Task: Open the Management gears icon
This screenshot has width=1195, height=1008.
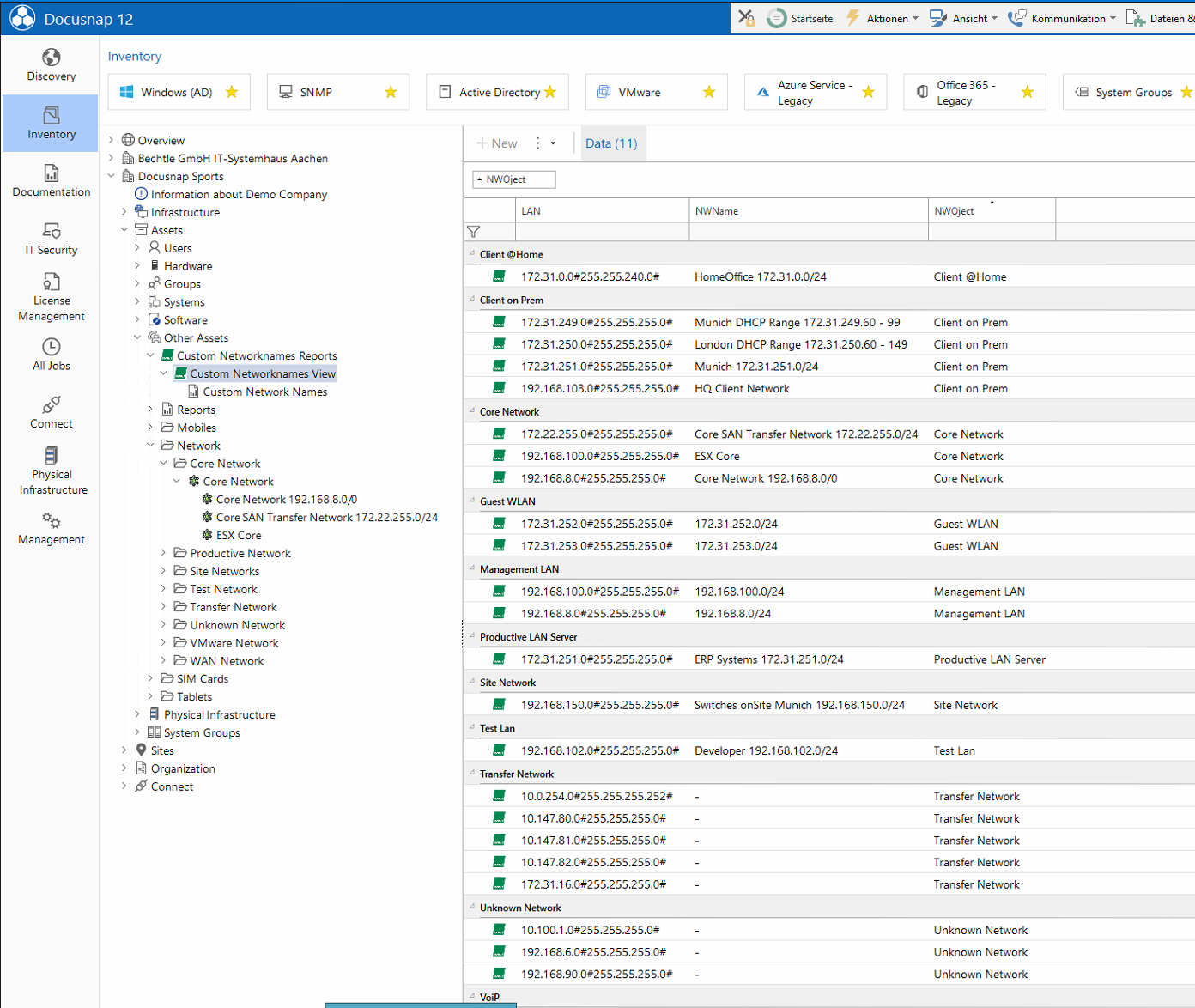Action: click(x=52, y=529)
